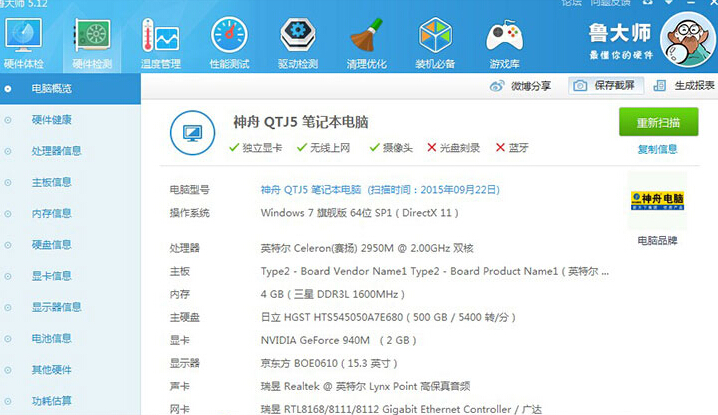
Task: Click the HGST HTS545050A7E680 disk text
Action: [x=388, y=317]
